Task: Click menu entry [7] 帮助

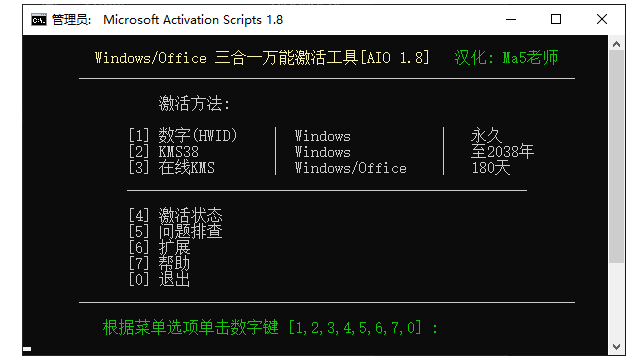Action: 160,263
